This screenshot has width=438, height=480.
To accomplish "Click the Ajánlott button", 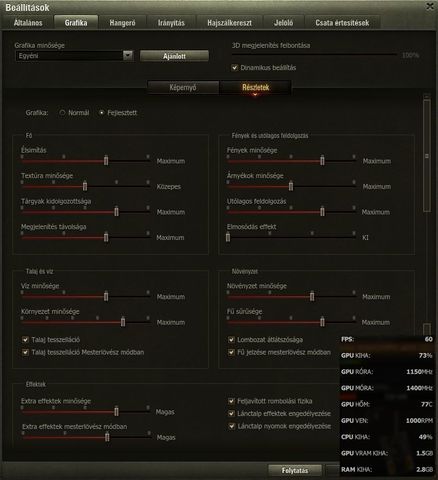I will (174, 56).
